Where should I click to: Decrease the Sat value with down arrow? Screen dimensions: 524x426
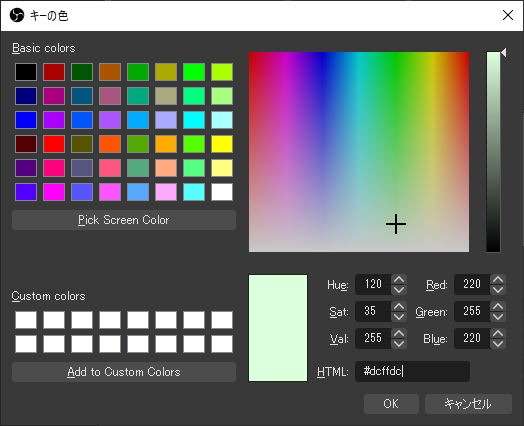[x=399, y=317]
